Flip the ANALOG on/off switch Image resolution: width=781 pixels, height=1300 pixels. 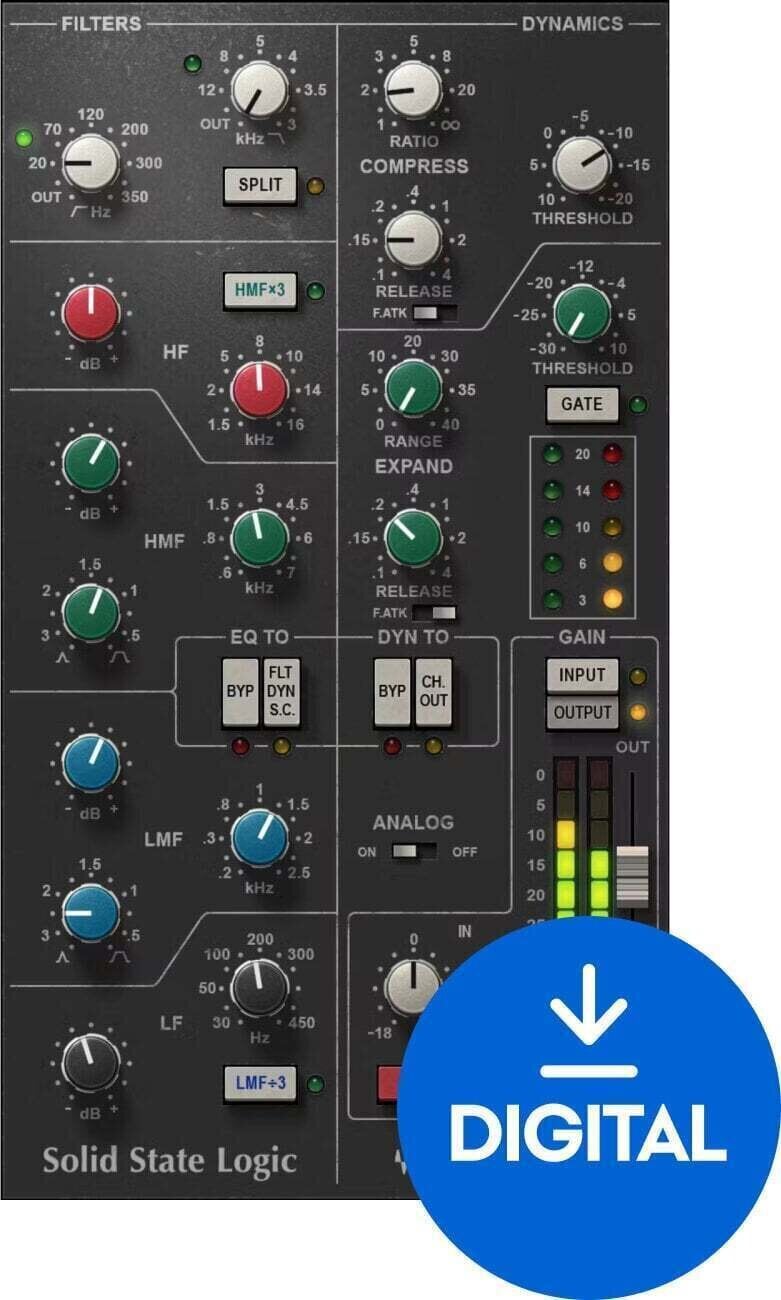(x=414, y=852)
